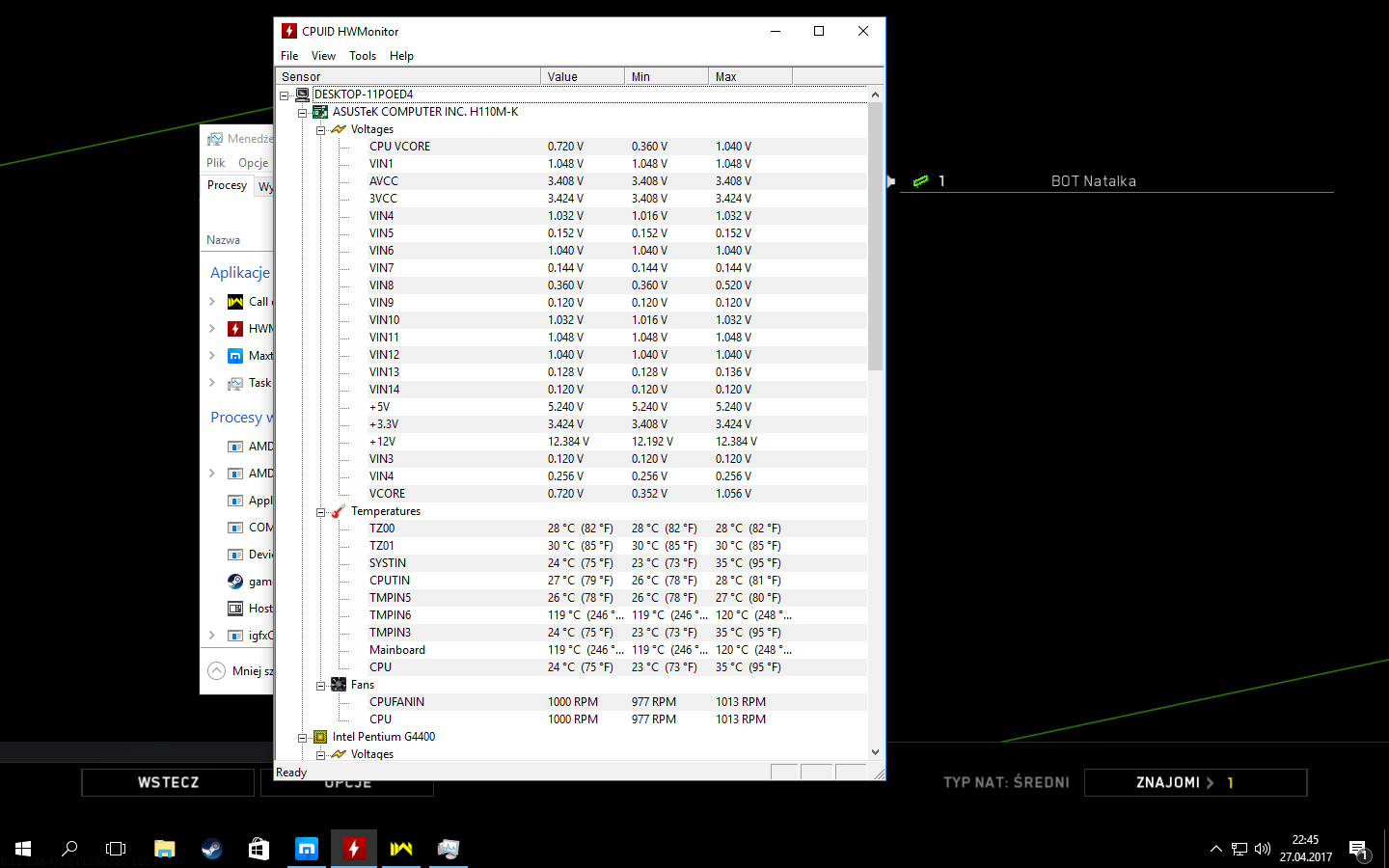The image size is (1389, 868).
Task: Select the AVCC voltage row
Action: click(617, 181)
